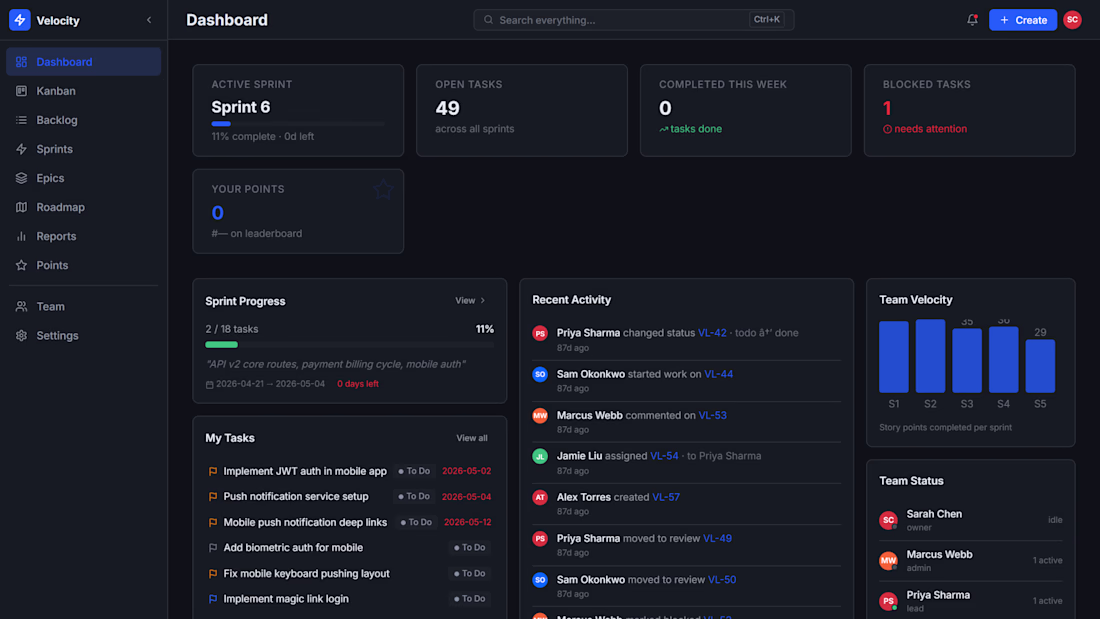The width and height of the screenshot is (1100, 619).
Task: Click To Do status on Implement JWT task
Action: click(414, 471)
